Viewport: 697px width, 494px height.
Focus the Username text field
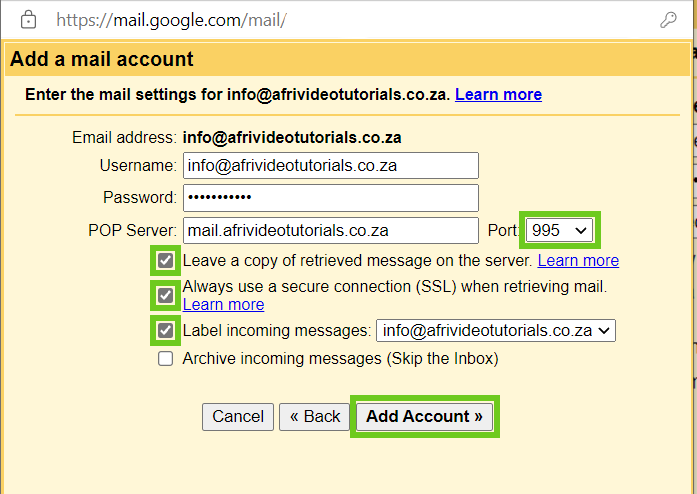[331, 165]
